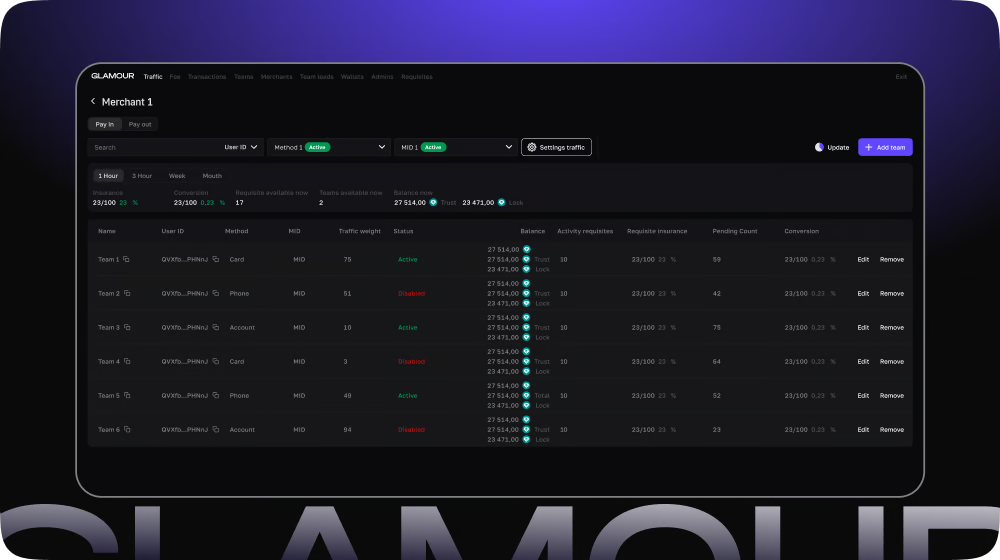Expand the MID 1 dropdown
Image resolution: width=1000 pixels, height=560 pixels.
[456, 147]
